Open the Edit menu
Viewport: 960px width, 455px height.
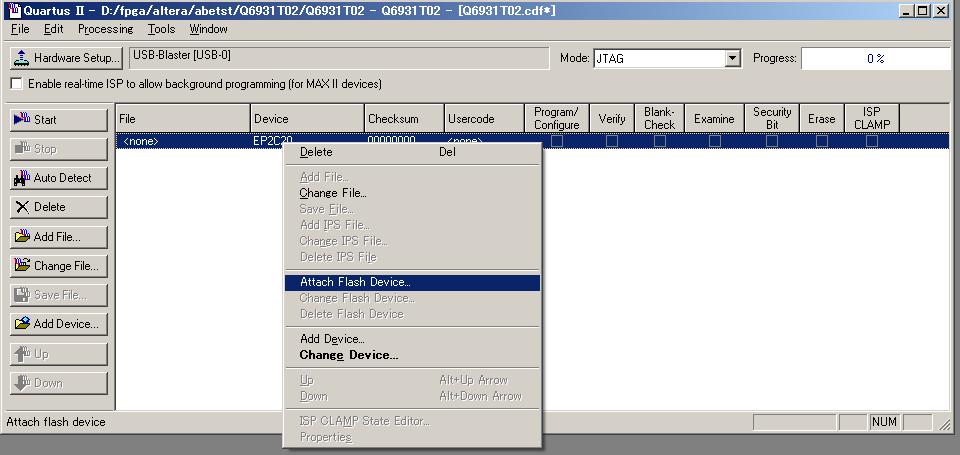click(53, 29)
